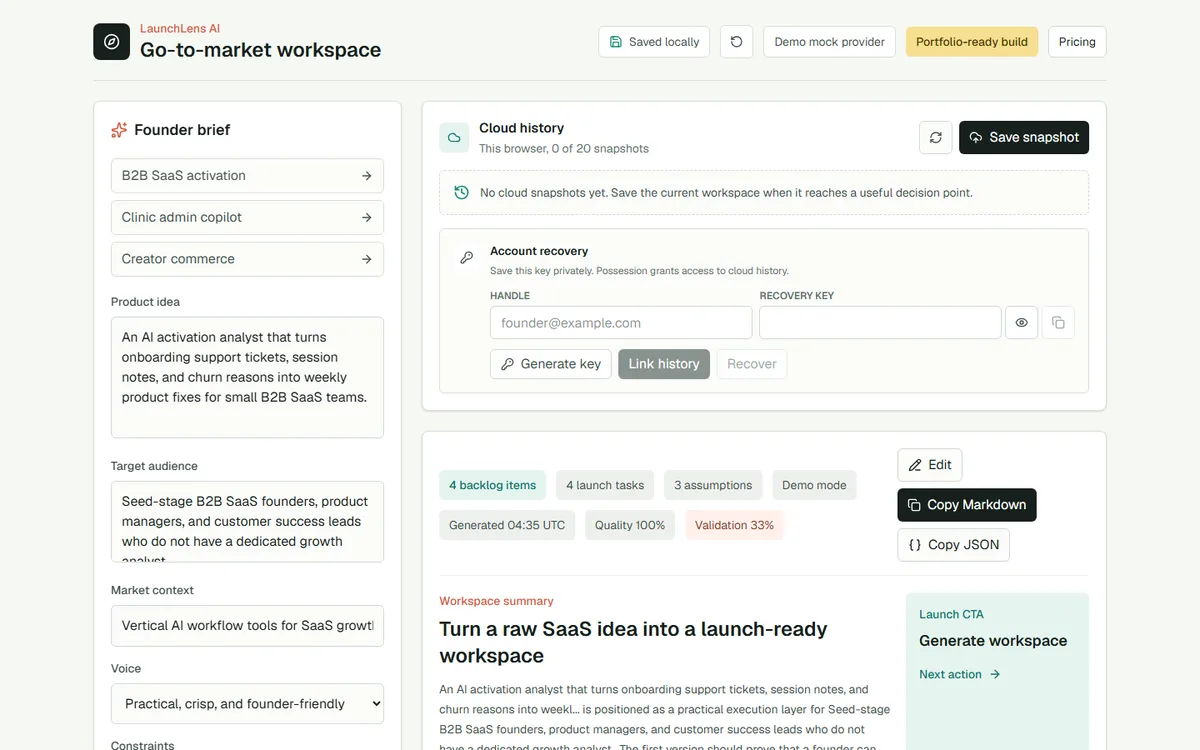Click the sparkle icon beside Founder brief
Viewport: 1200px width, 750px height.
click(x=119, y=130)
